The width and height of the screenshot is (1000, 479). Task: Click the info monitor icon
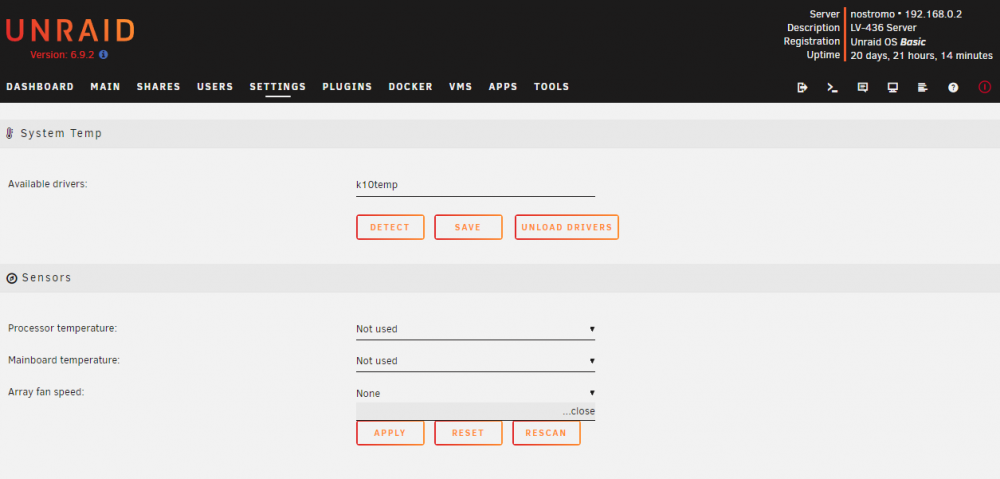(x=893, y=87)
